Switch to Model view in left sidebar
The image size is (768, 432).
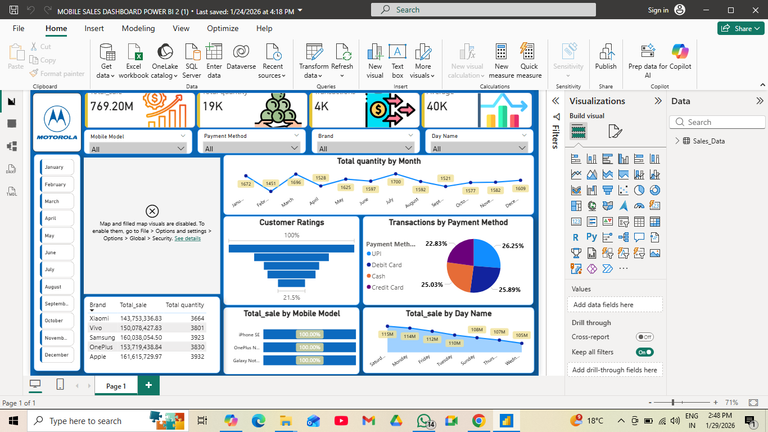coord(12,146)
